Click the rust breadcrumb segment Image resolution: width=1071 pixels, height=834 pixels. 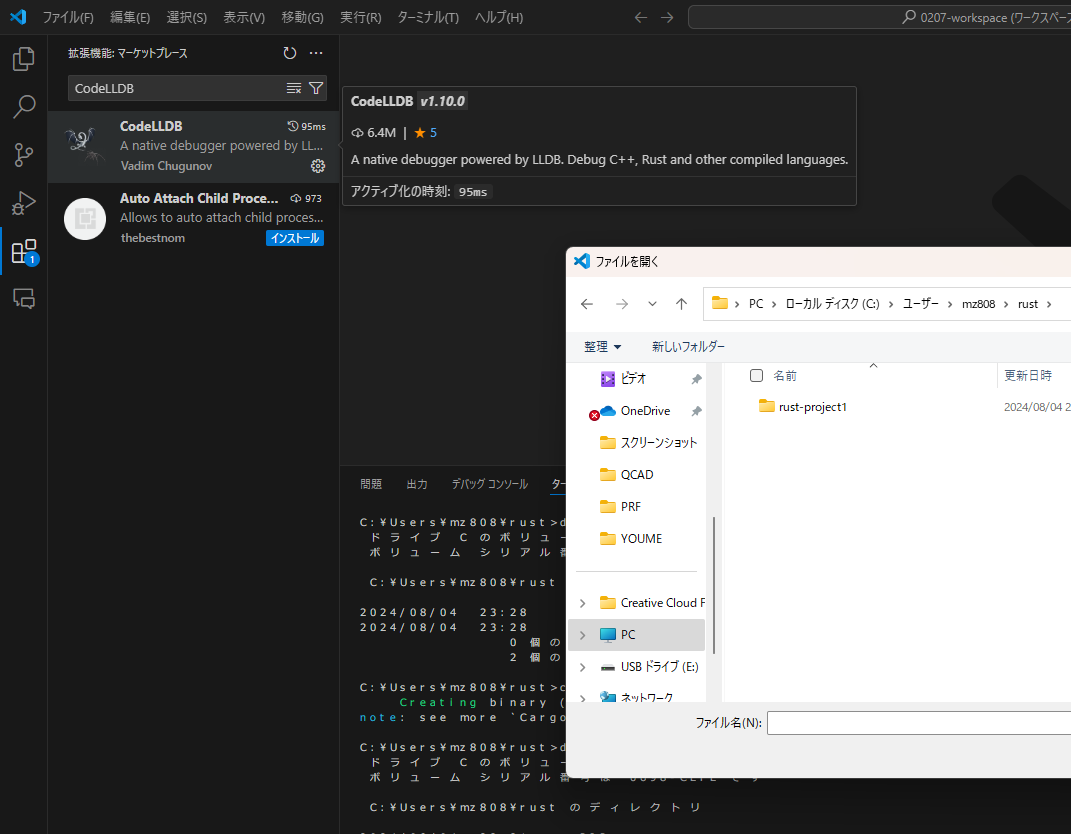click(x=1027, y=304)
